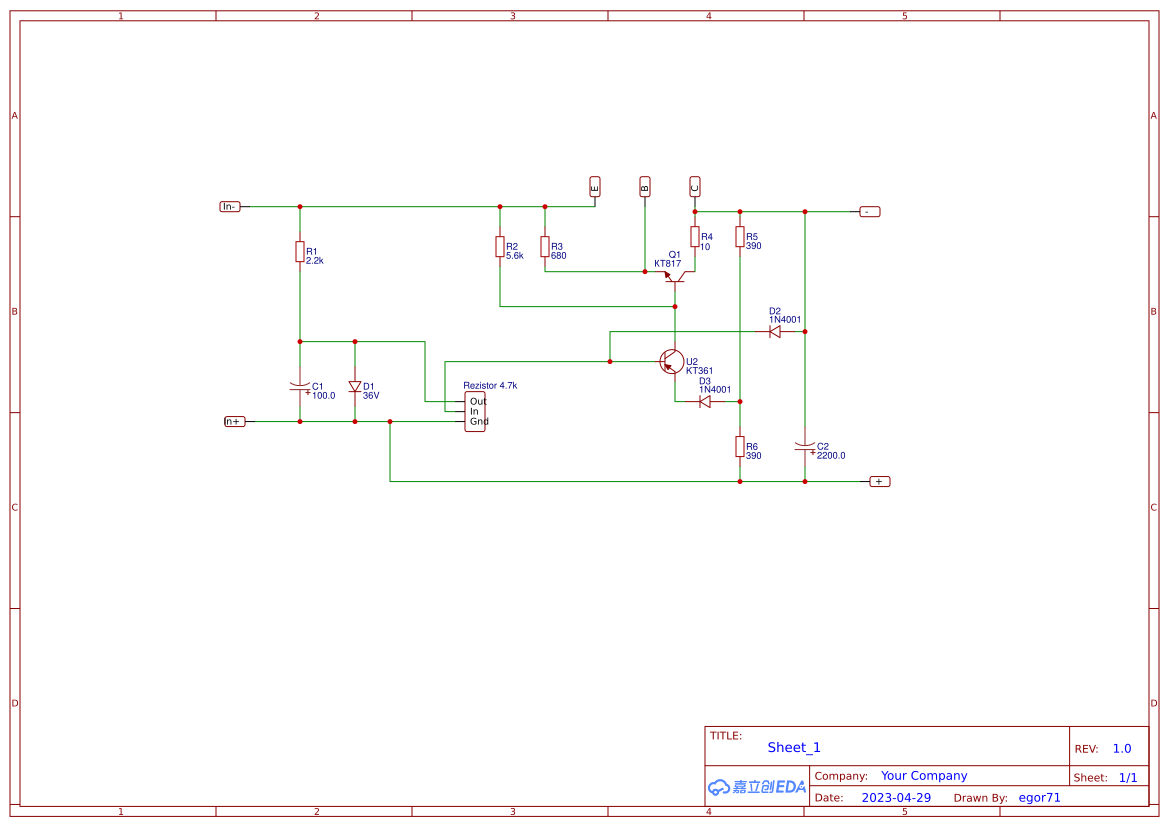Select the C2 2200 capacitor symbol

[x=804, y=446]
